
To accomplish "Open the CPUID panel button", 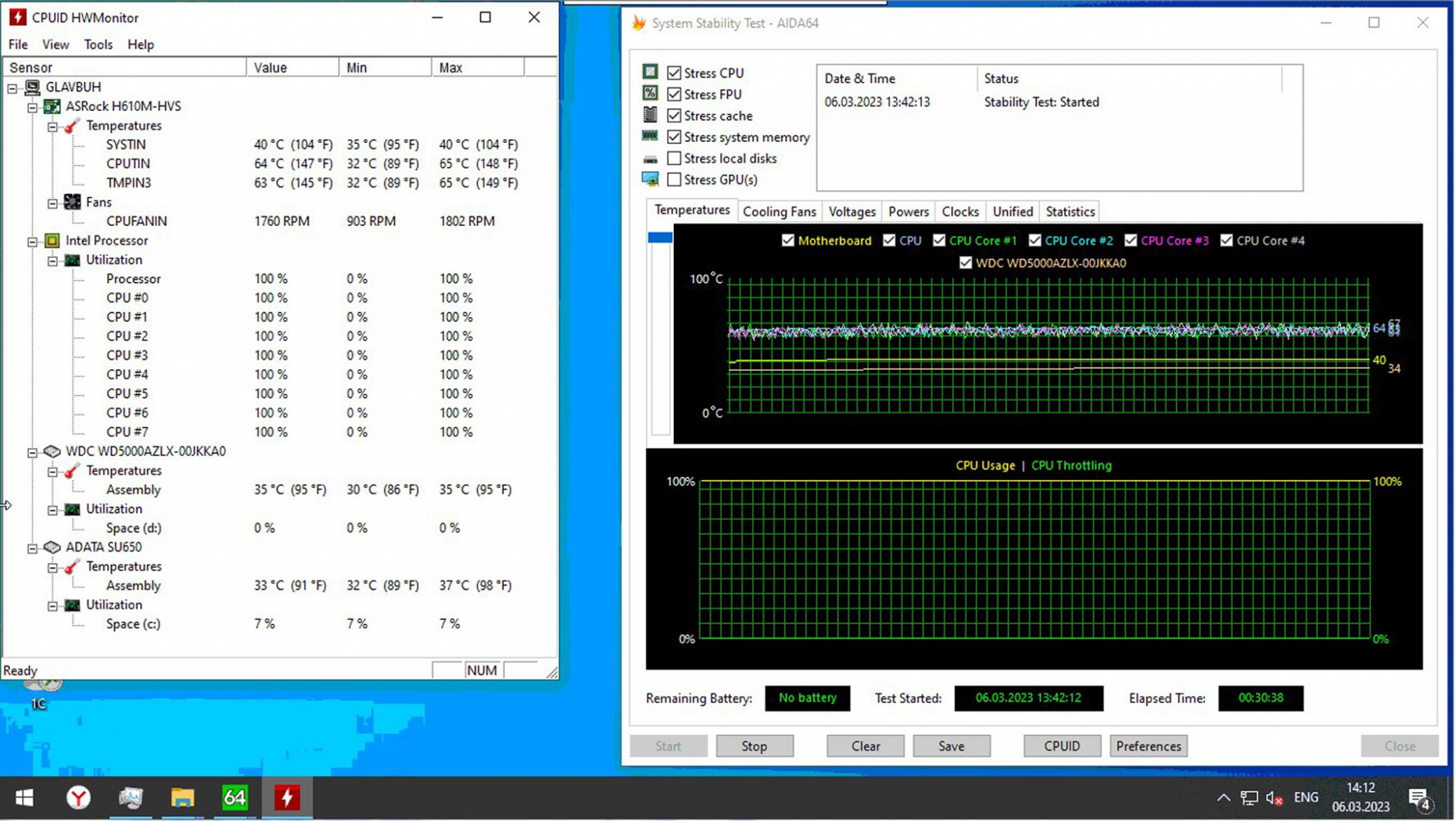I will pyautogui.click(x=1062, y=746).
